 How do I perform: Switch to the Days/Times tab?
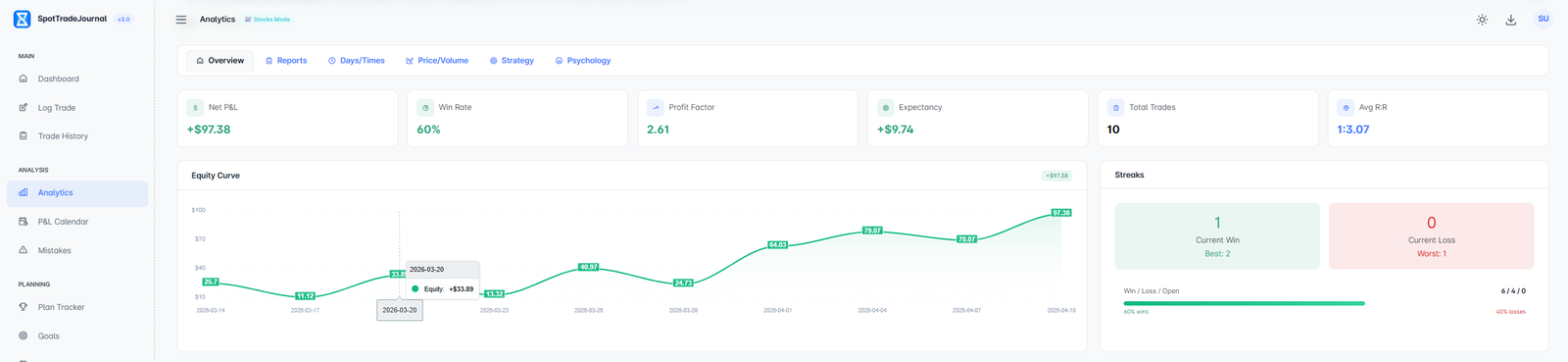357,61
